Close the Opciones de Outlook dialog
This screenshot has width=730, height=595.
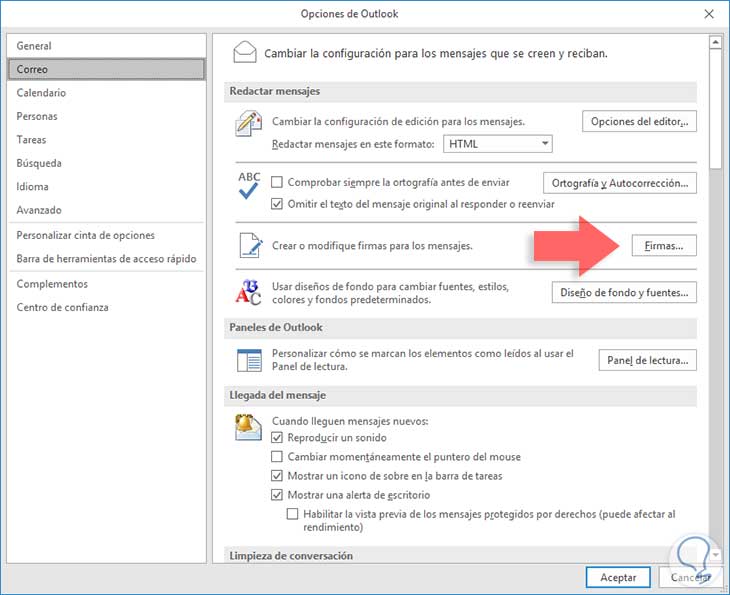tap(709, 14)
